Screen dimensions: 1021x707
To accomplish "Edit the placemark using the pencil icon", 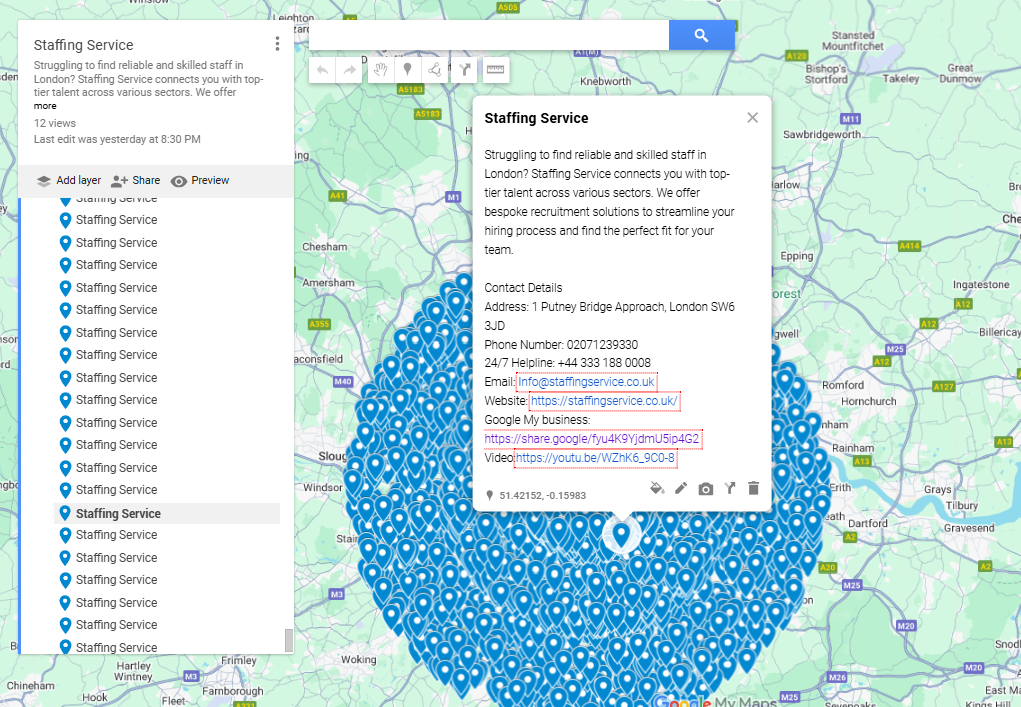I will tap(681, 488).
